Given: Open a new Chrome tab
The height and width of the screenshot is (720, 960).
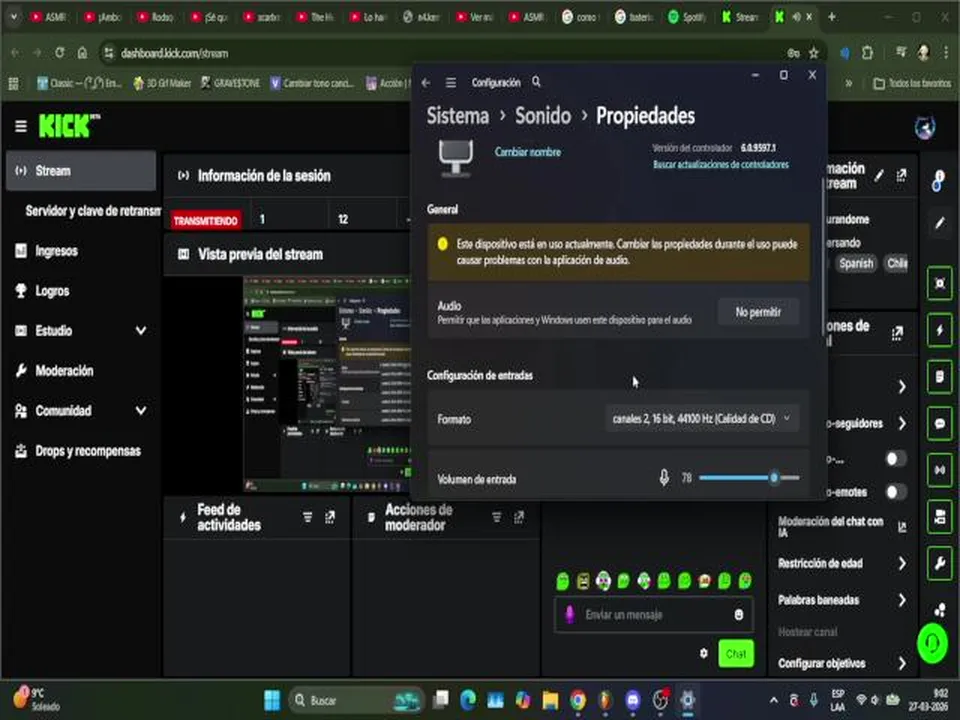Looking at the screenshot, I should (831, 17).
